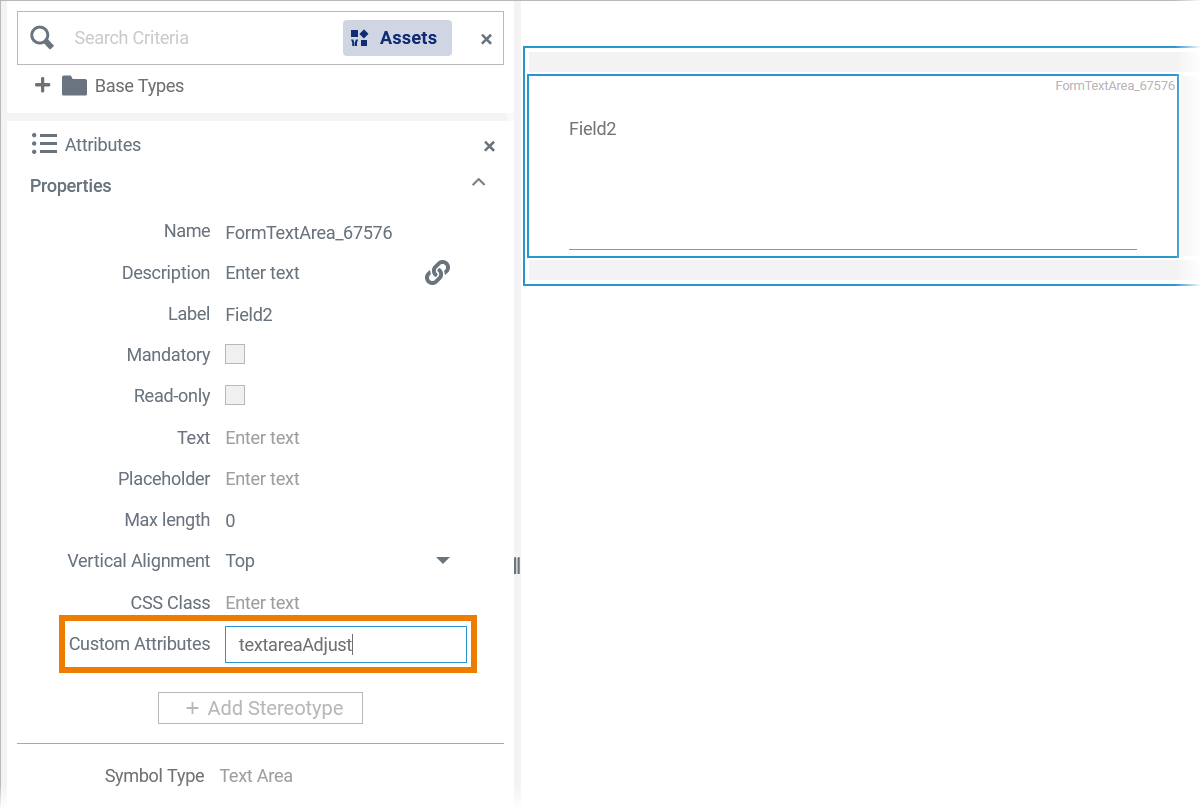The width and height of the screenshot is (1202, 811).
Task: Select the Base Types folder icon
Action: click(74, 86)
